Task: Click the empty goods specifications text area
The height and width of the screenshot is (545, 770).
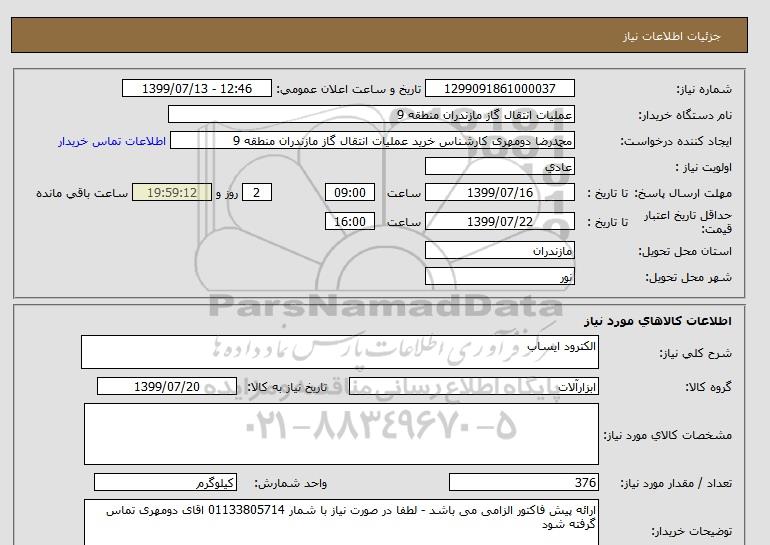Action: (x=341, y=434)
